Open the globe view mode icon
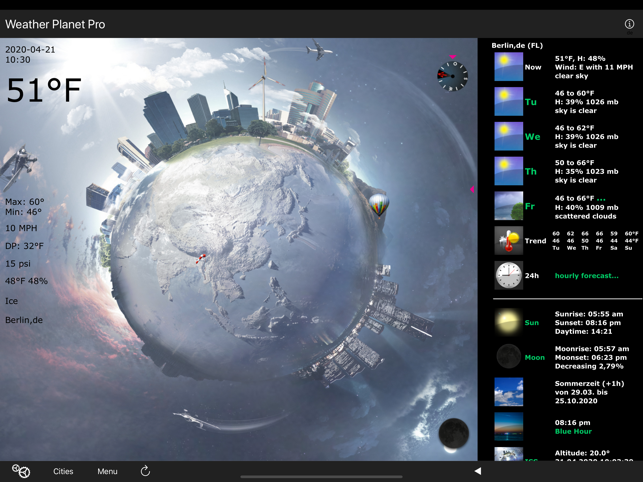 [21, 471]
